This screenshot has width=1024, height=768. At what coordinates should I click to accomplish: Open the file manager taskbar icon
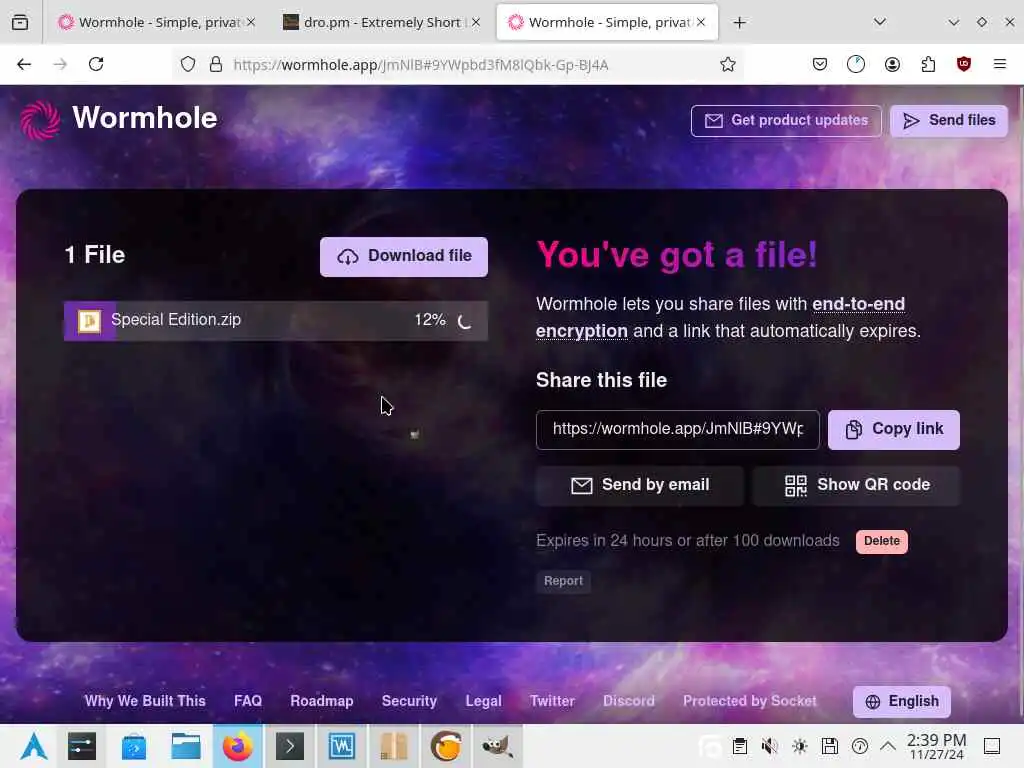coord(186,746)
